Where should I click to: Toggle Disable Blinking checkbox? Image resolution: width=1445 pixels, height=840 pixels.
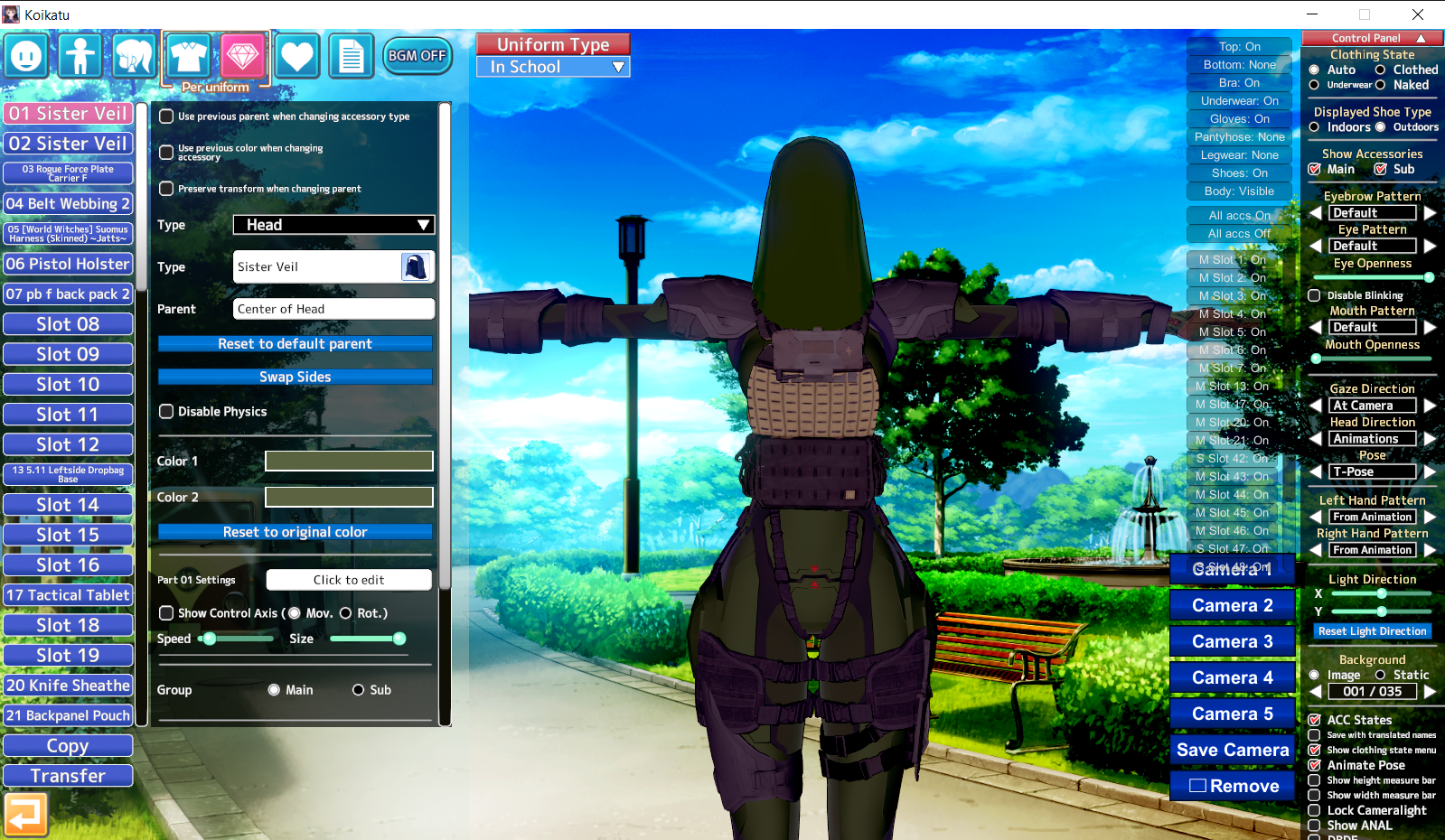pos(1314,295)
